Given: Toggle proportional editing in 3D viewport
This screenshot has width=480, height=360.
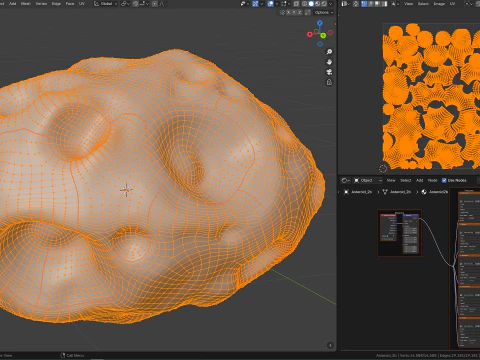Looking at the screenshot, I should (x=155, y=4).
